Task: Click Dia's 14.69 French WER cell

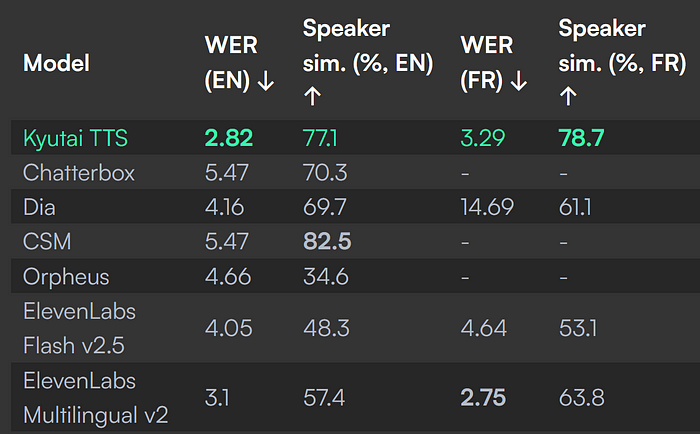Action: click(x=487, y=207)
